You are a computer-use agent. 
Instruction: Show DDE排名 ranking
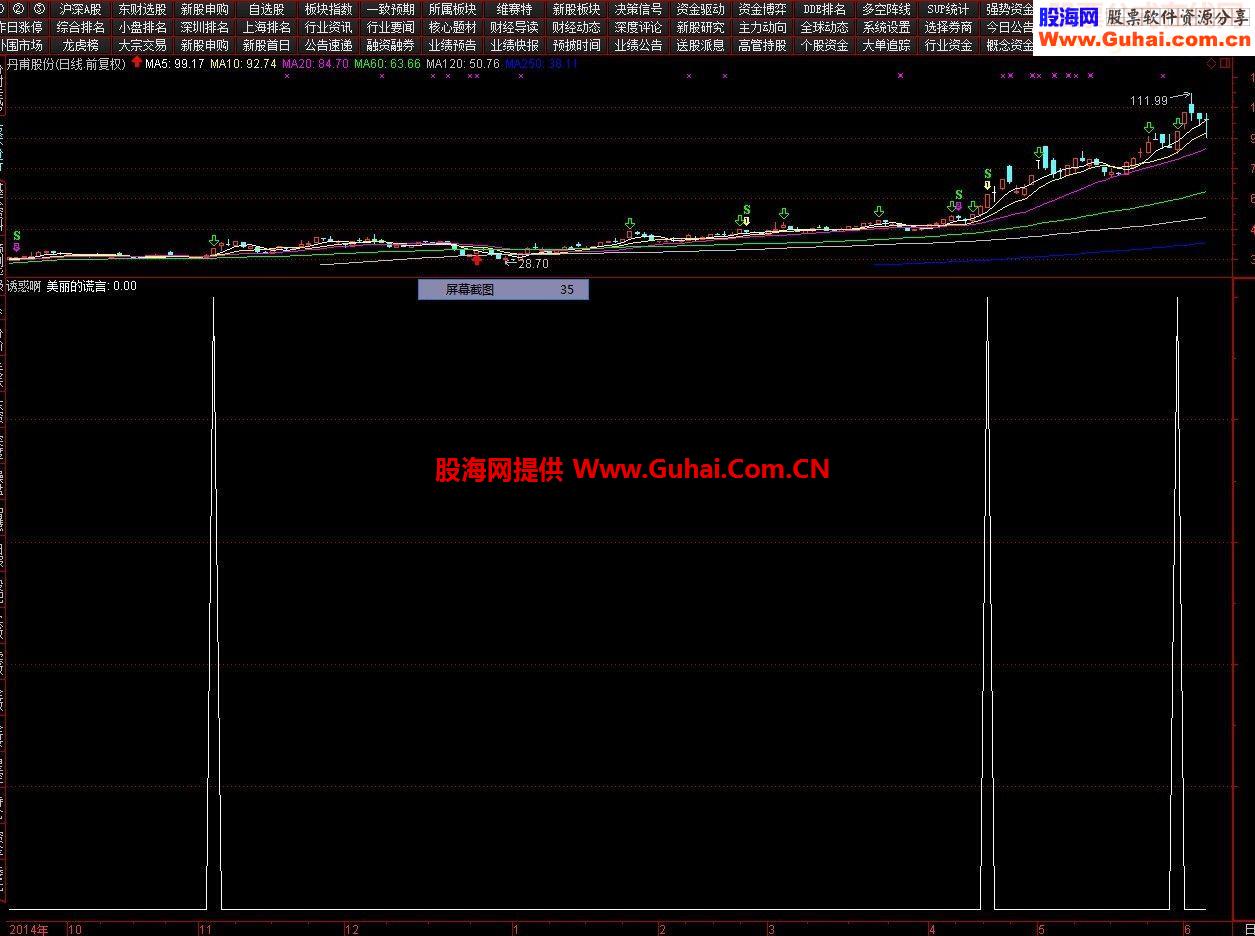[825, 9]
